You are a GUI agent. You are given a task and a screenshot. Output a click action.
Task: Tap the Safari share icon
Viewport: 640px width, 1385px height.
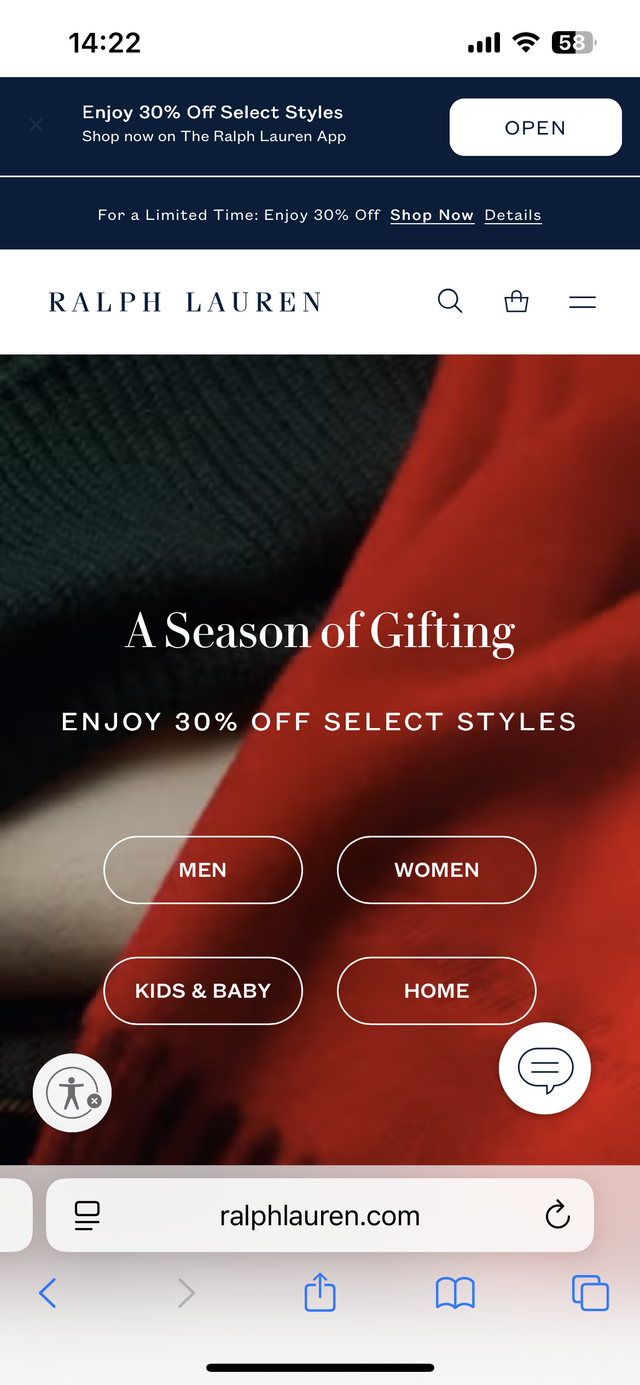320,1292
